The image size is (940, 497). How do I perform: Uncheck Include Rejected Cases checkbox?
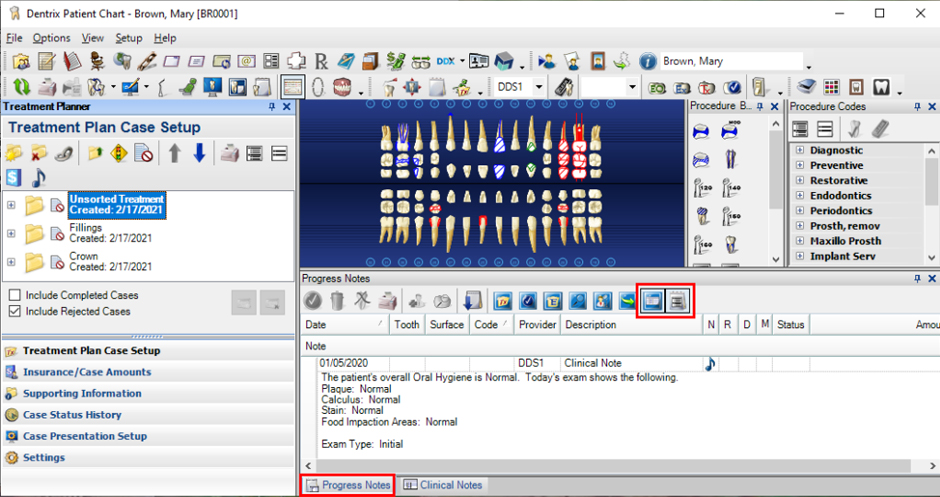click(x=15, y=312)
